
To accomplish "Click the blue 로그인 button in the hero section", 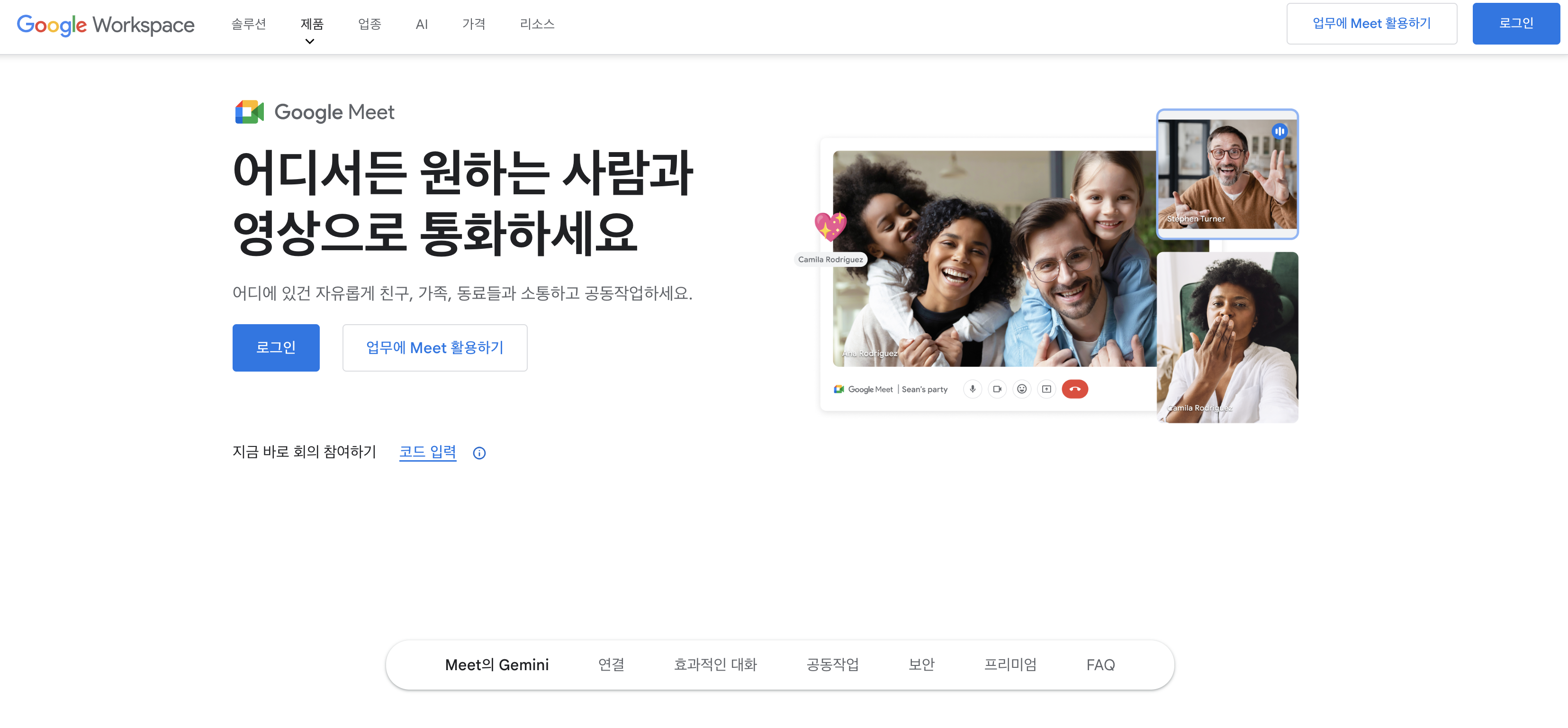I will (276, 347).
